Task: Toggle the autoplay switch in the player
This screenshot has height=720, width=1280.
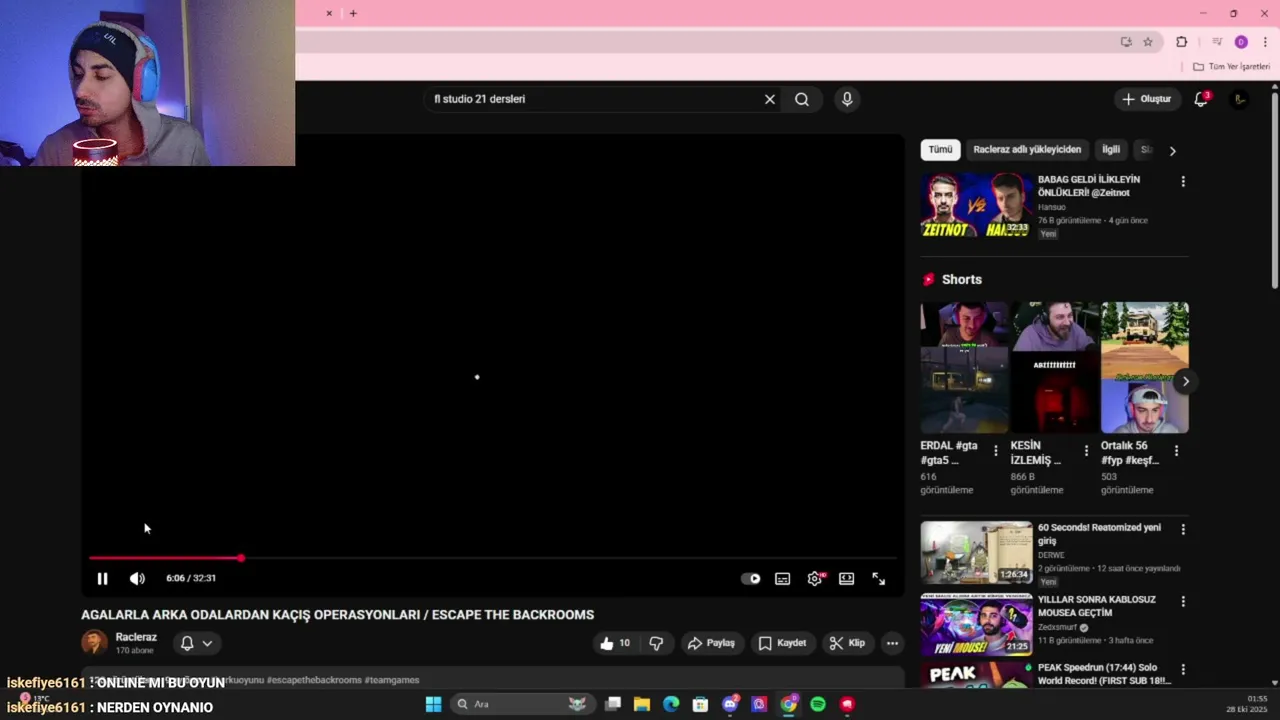Action: coord(750,578)
